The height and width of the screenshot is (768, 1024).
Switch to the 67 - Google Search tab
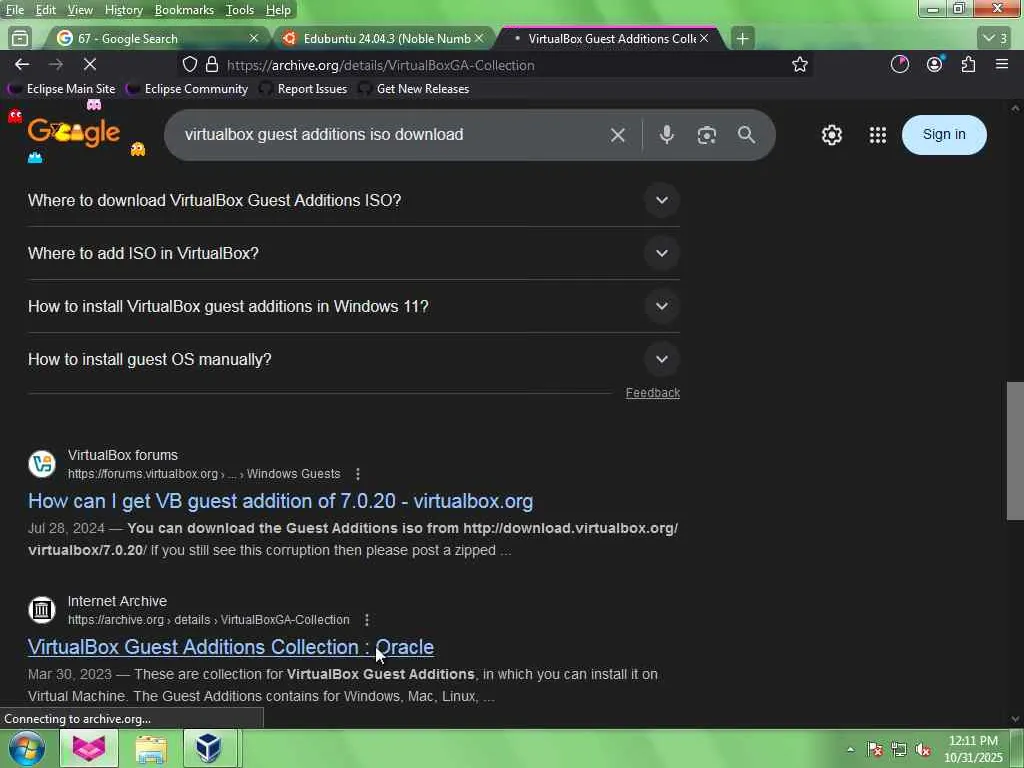point(155,39)
